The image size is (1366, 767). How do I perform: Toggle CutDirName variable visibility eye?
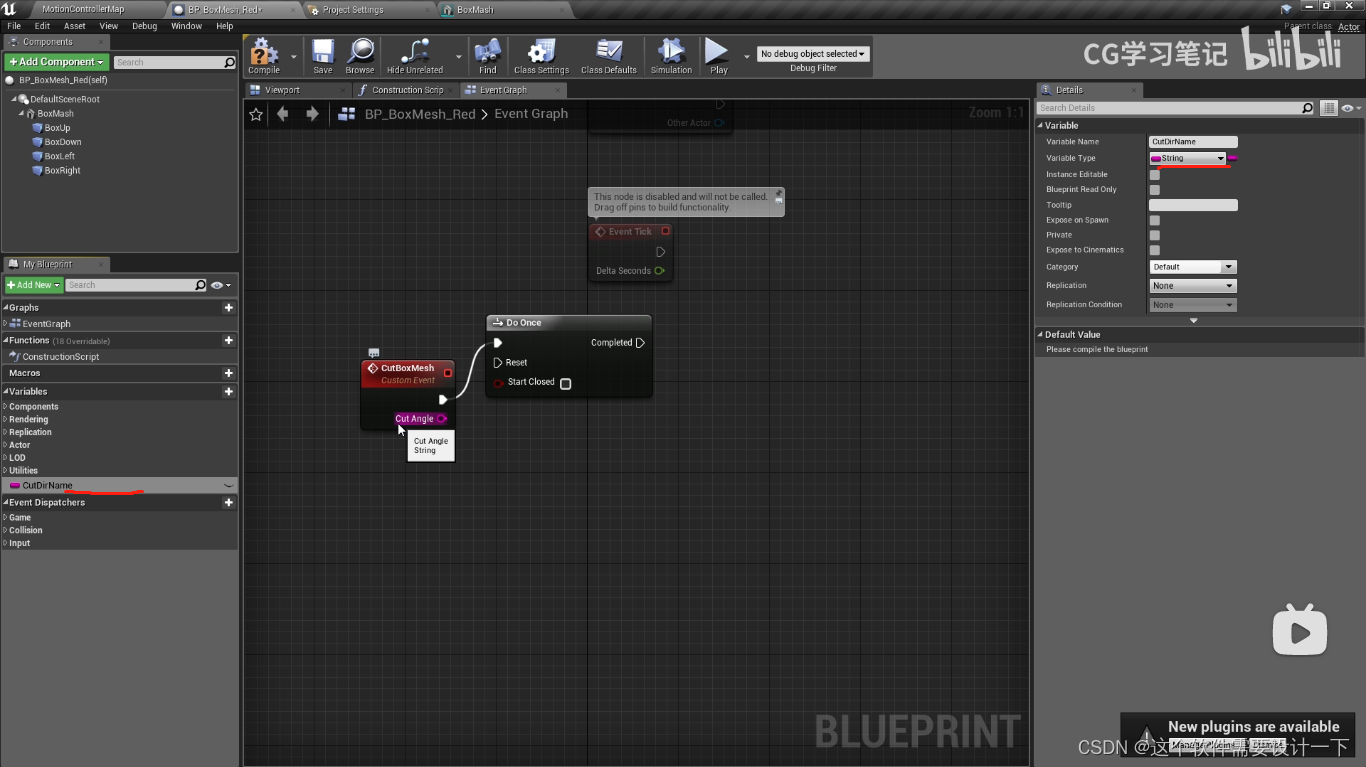(229, 485)
